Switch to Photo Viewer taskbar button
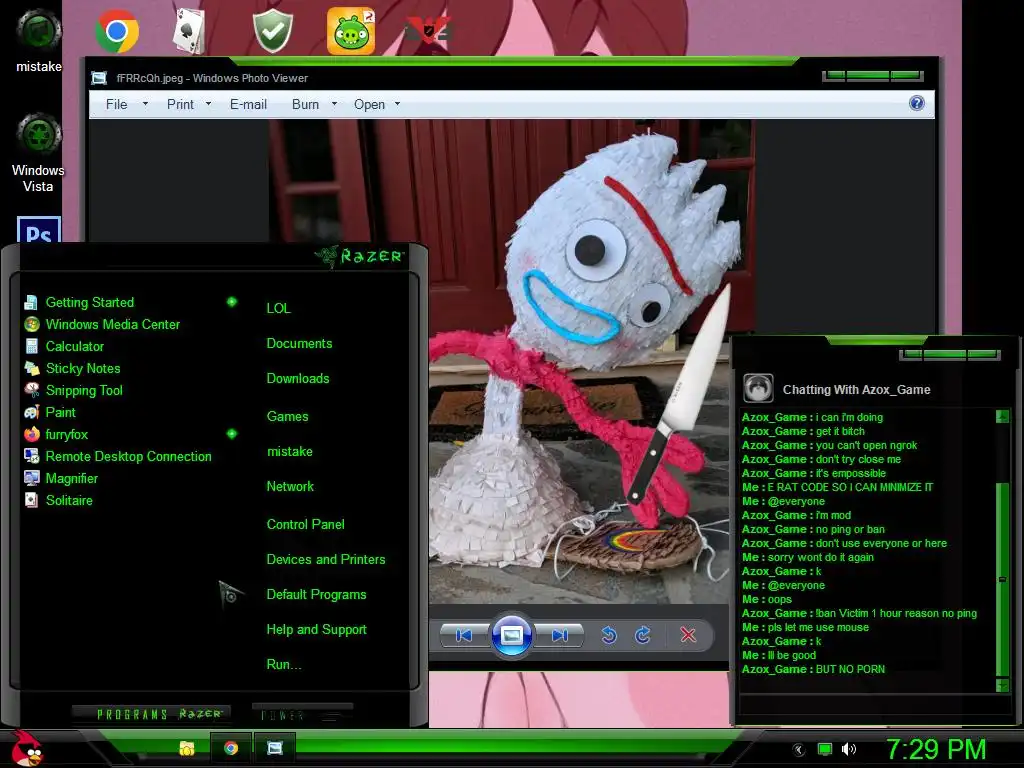Image resolution: width=1024 pixels, height=768 pixels. 275,748
